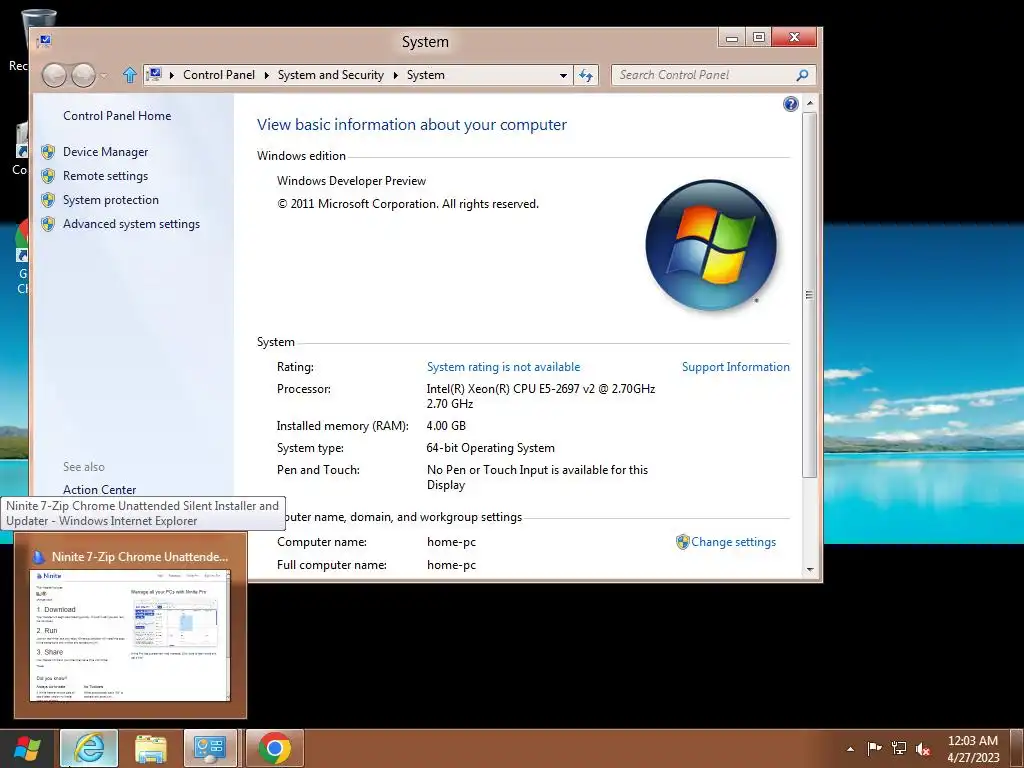This screenshot has width=1024, height=768.
Task: Click the 4.00 GB memory value
Action: point(446,426)
